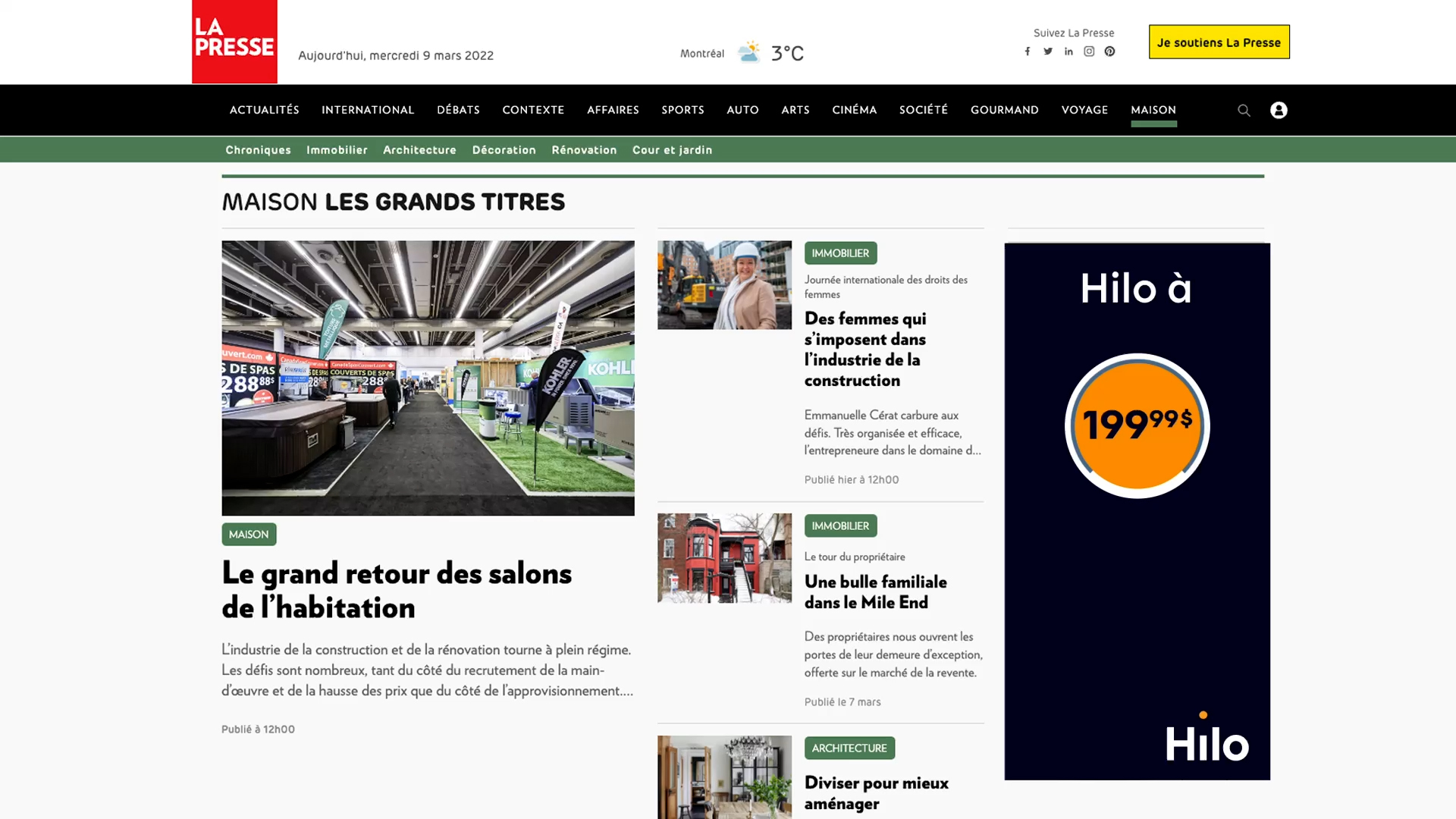The height and width of the screenshot is (819, 1456).
Task: Read Une bulle familiale dans le Mile End
Action: pyautogui.click(x=875, y=591)
